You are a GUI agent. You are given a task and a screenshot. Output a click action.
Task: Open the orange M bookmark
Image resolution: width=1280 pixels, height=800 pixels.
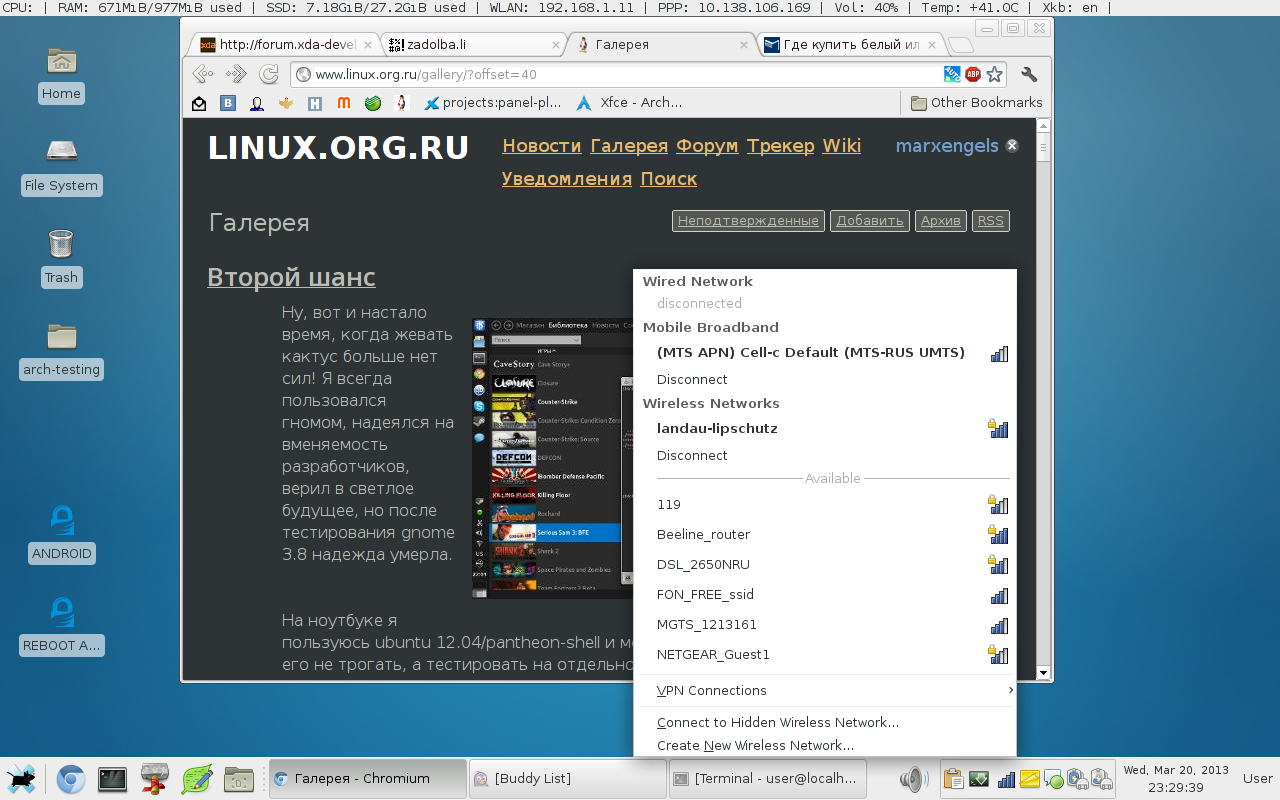click(344, 102)
